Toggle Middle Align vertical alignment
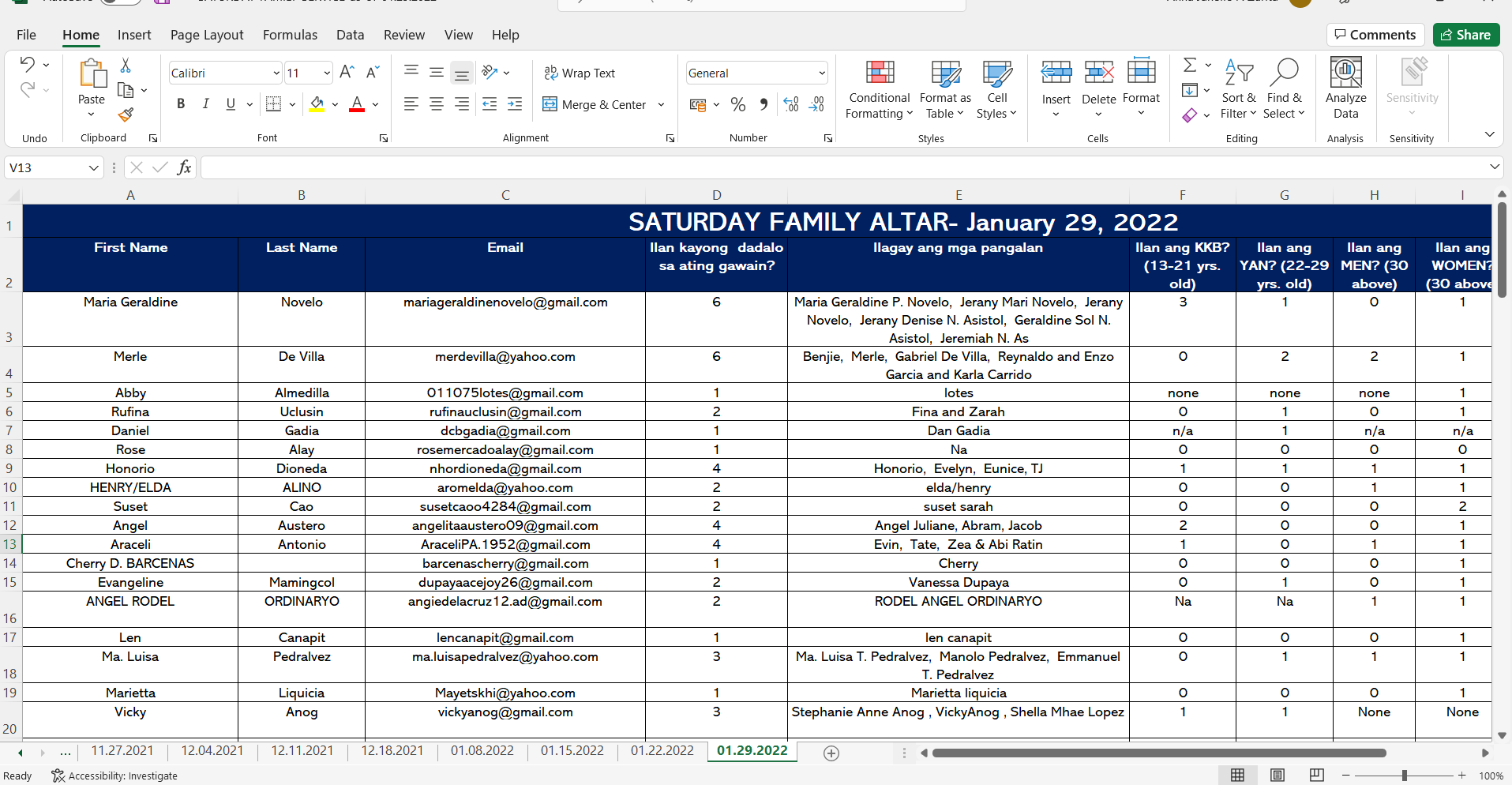The image size is (1512, 785). click(437, 73)
